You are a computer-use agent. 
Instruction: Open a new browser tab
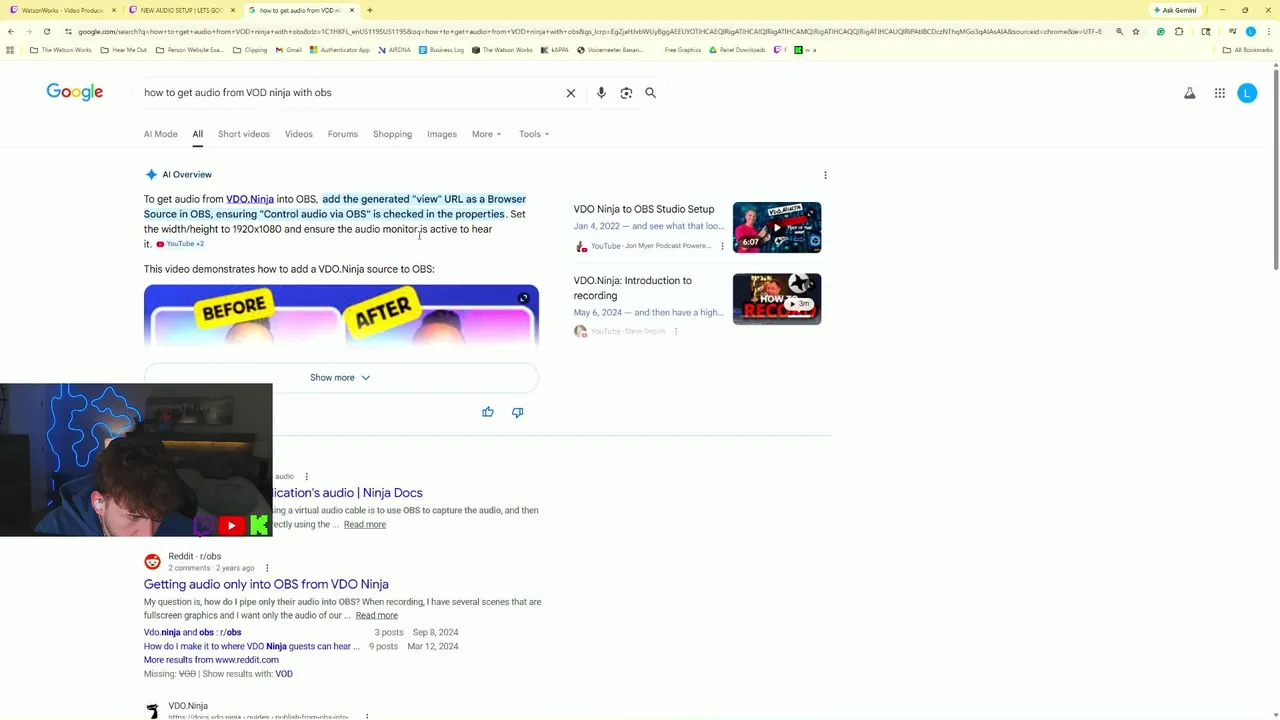[370, 10]
